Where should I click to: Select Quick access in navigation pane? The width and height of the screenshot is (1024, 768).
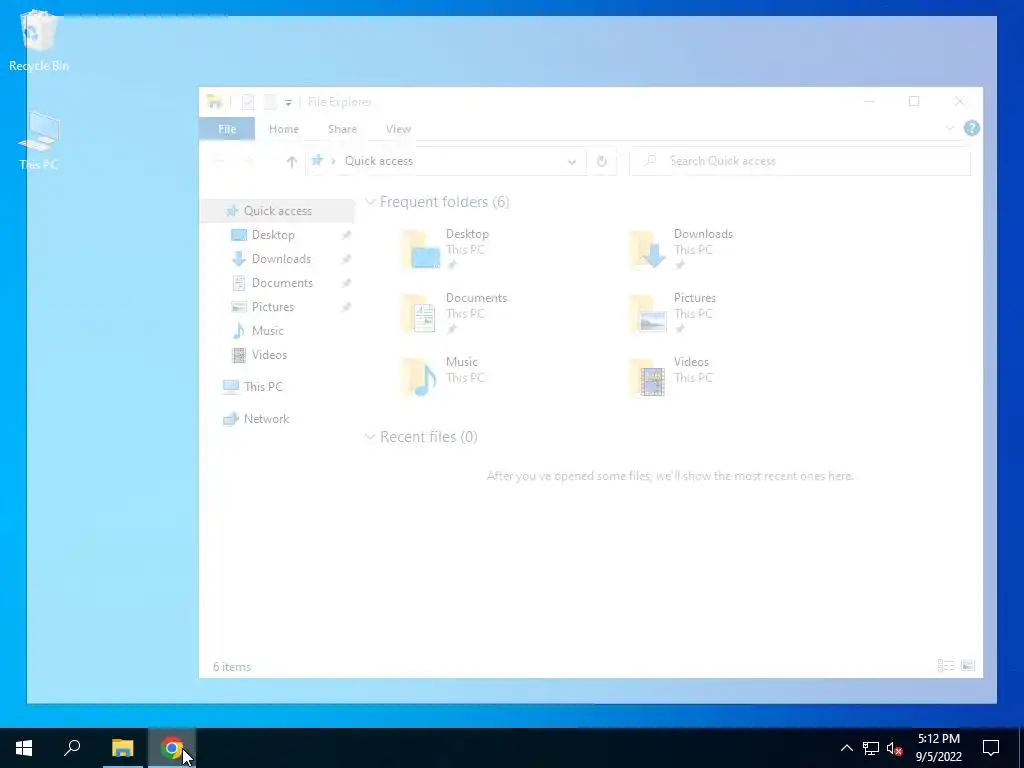(277, 211)
